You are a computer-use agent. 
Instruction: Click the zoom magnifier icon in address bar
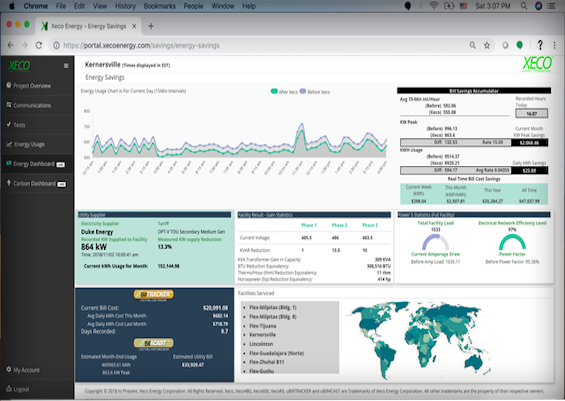pyautogui.click(x=472, y=45)
